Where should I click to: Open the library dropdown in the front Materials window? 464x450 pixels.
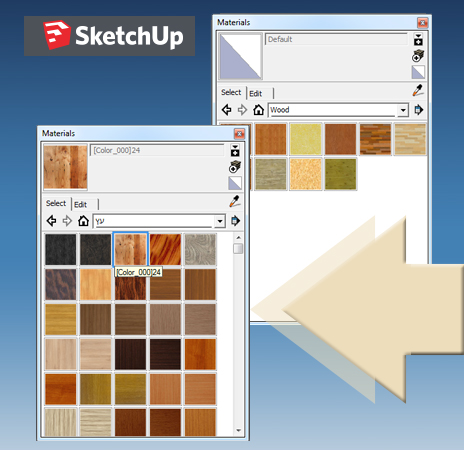220,221
